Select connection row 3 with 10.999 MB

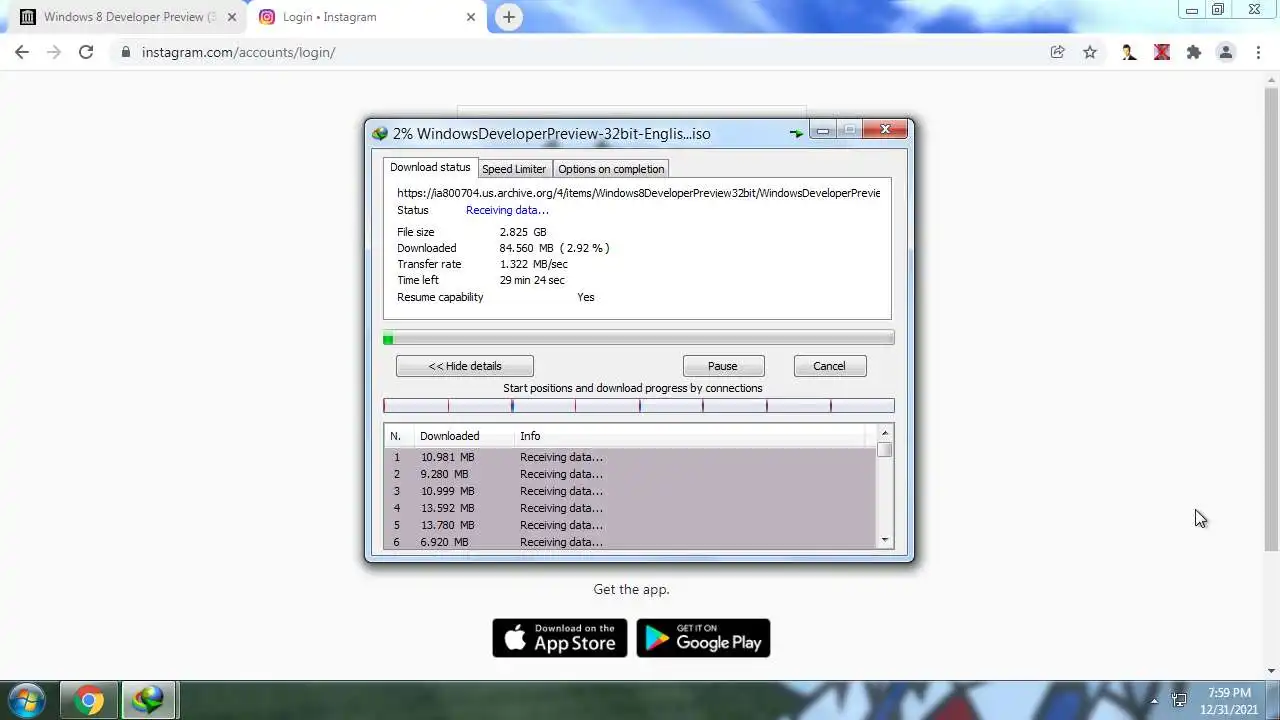630,491
